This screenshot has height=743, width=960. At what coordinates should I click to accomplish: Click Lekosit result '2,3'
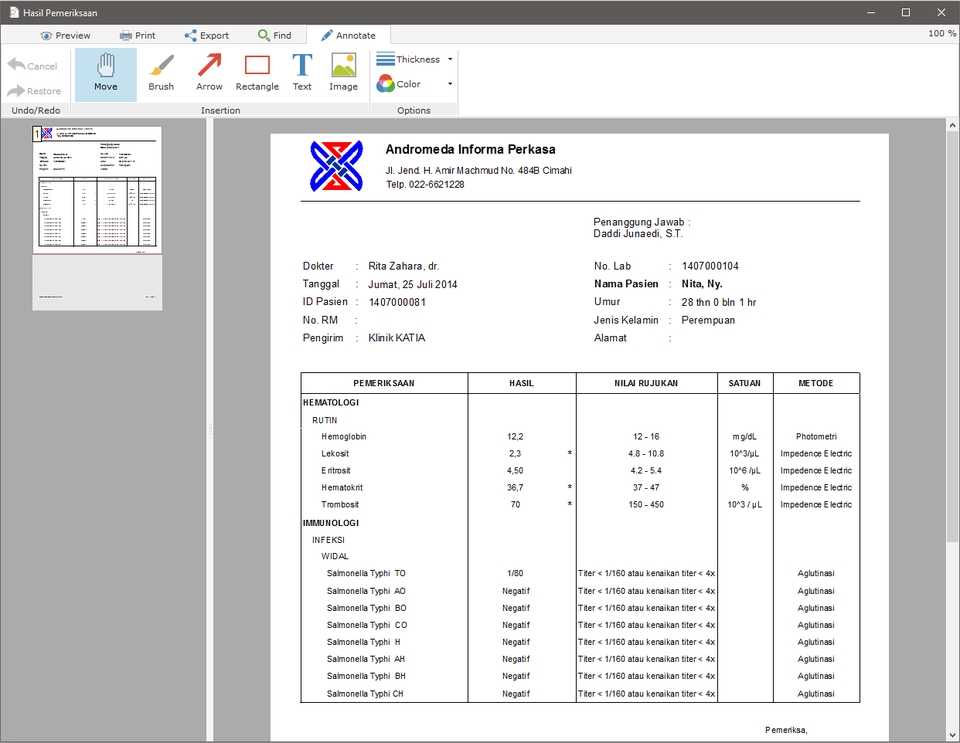515,454
